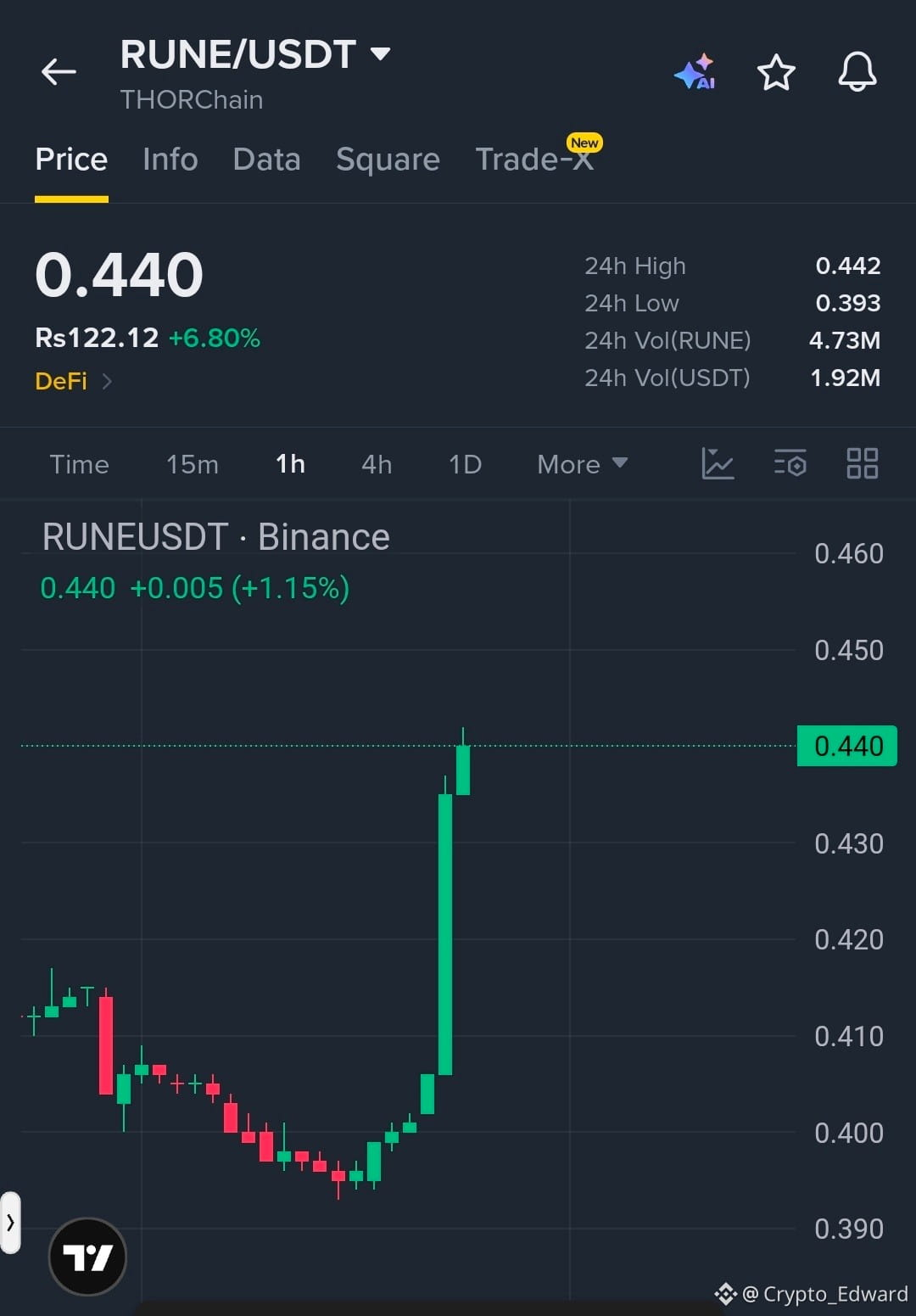Viewport: 916px width, 1316px height.
Task: Tap the green 0.440 price tag
Action: click(x=847, y=746)
